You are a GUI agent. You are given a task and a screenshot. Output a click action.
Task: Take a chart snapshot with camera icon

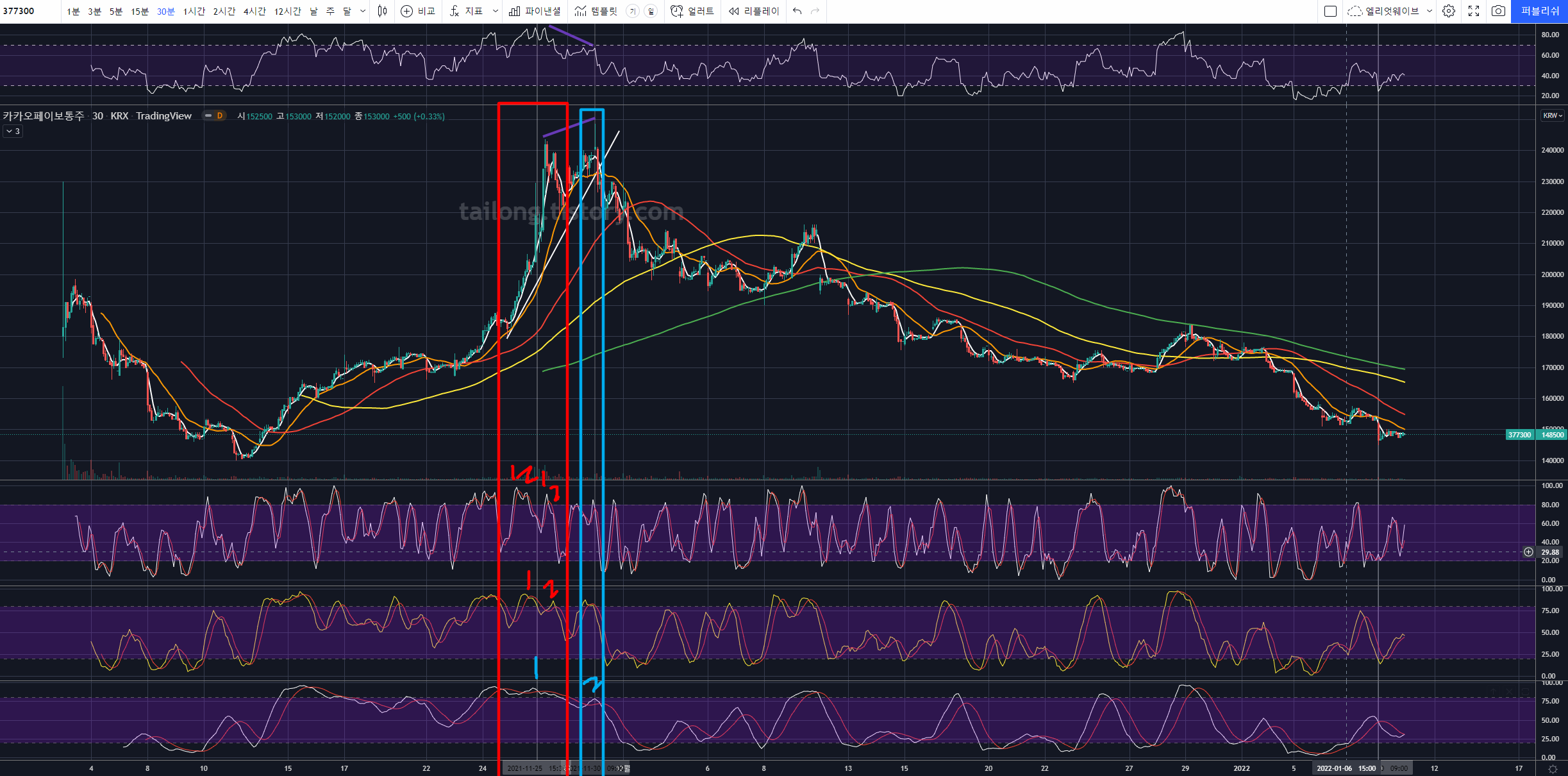click(x=1498, y=11)
